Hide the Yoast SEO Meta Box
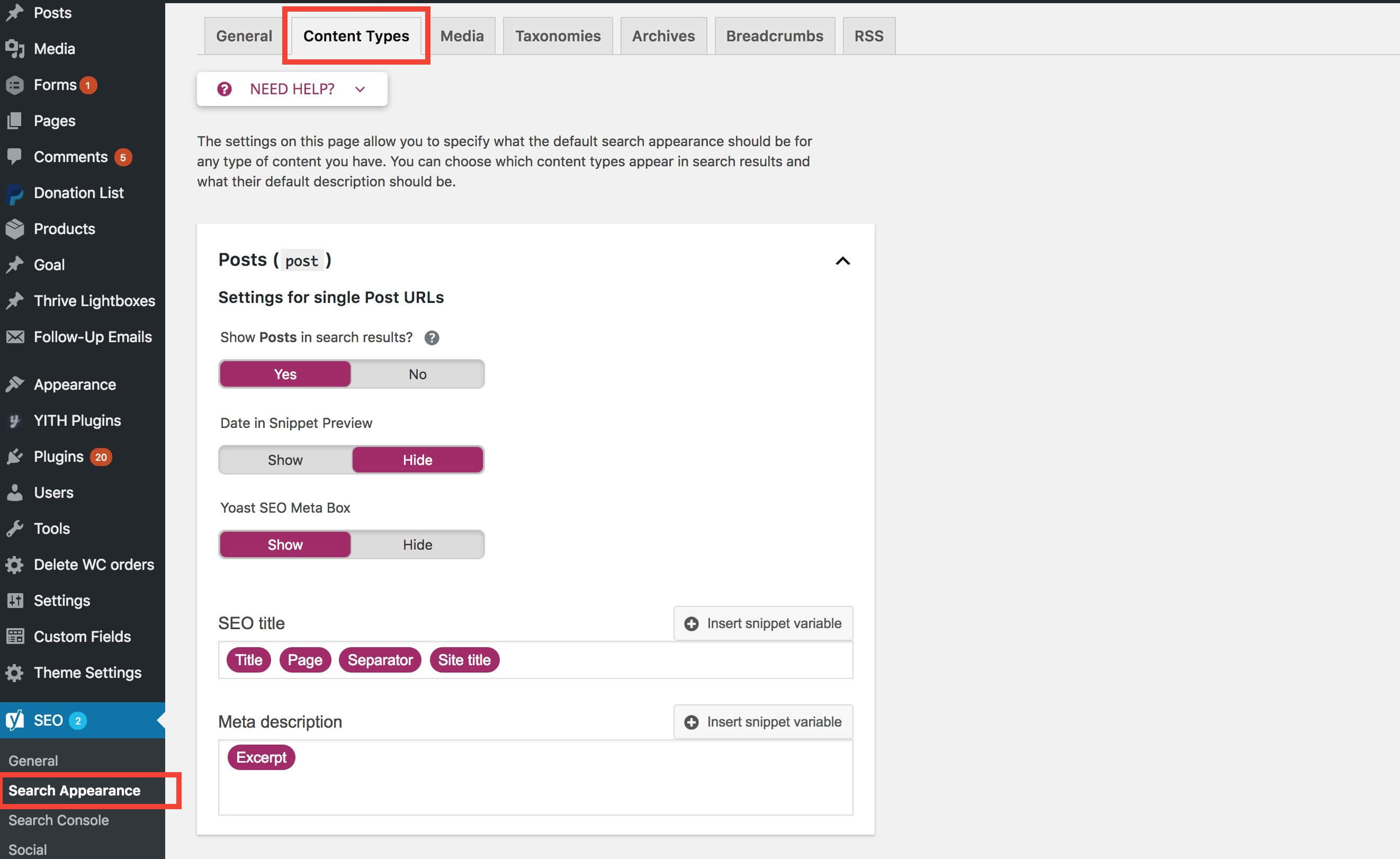 click(x=417, y=544)
